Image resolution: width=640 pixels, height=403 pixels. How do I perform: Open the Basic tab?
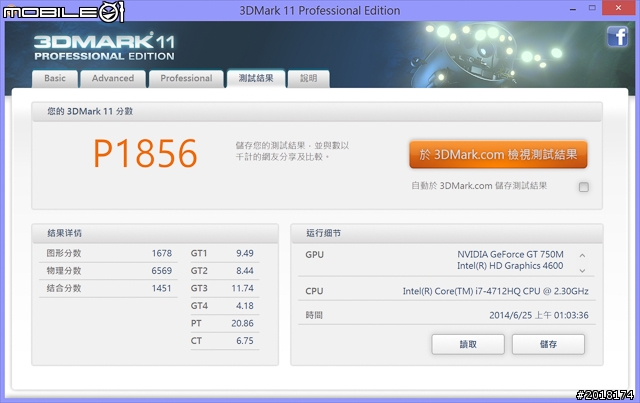[55, 78]
